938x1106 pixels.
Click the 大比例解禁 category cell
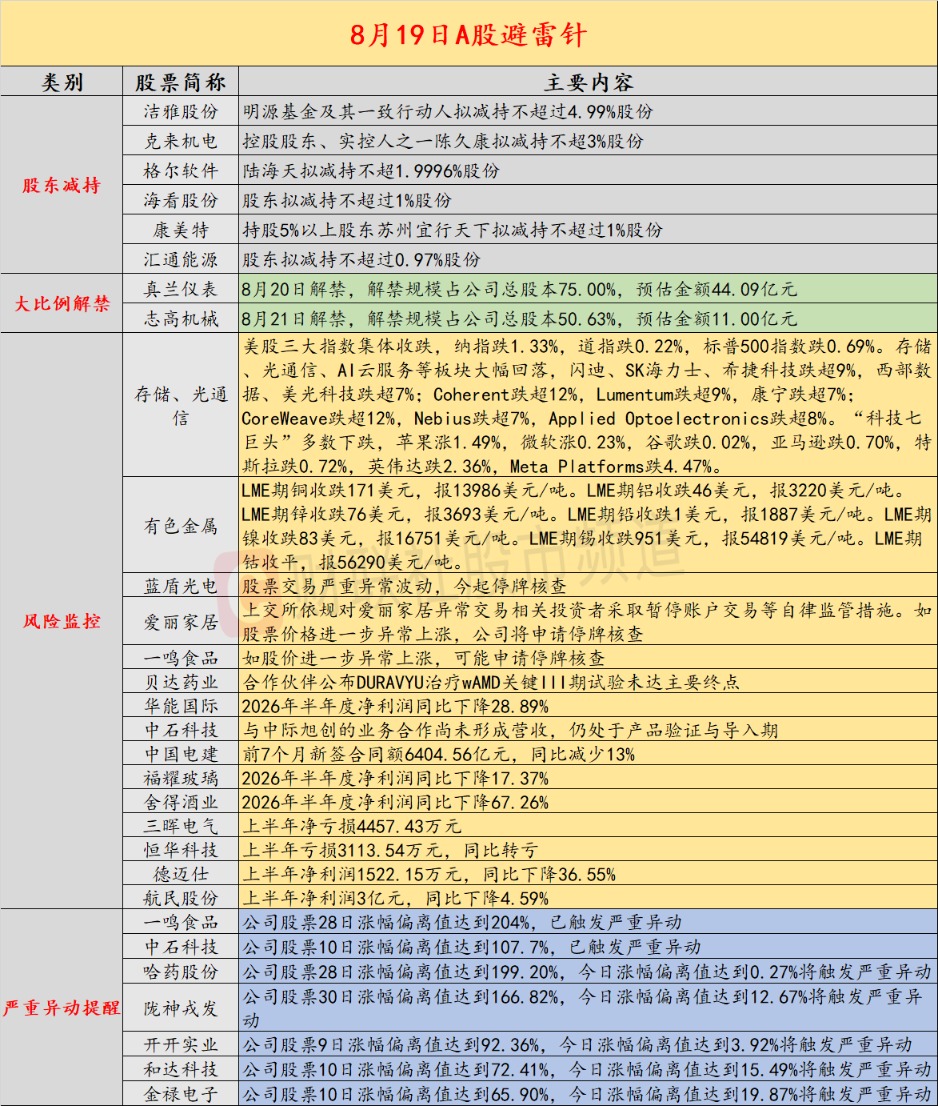pyautogui.click(x=61, y=303)
